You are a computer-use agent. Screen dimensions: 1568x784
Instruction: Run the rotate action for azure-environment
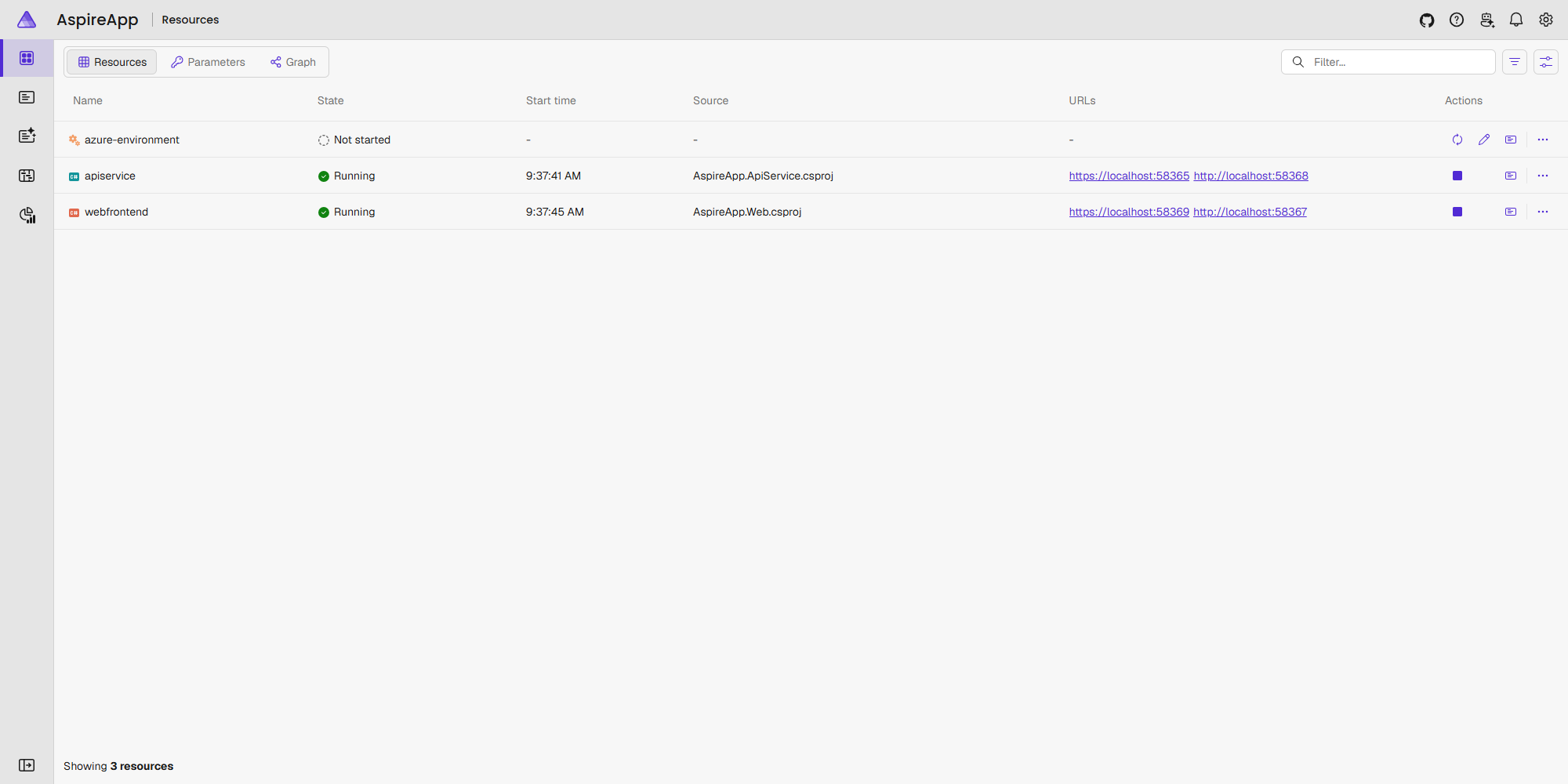click(1457, 140)
